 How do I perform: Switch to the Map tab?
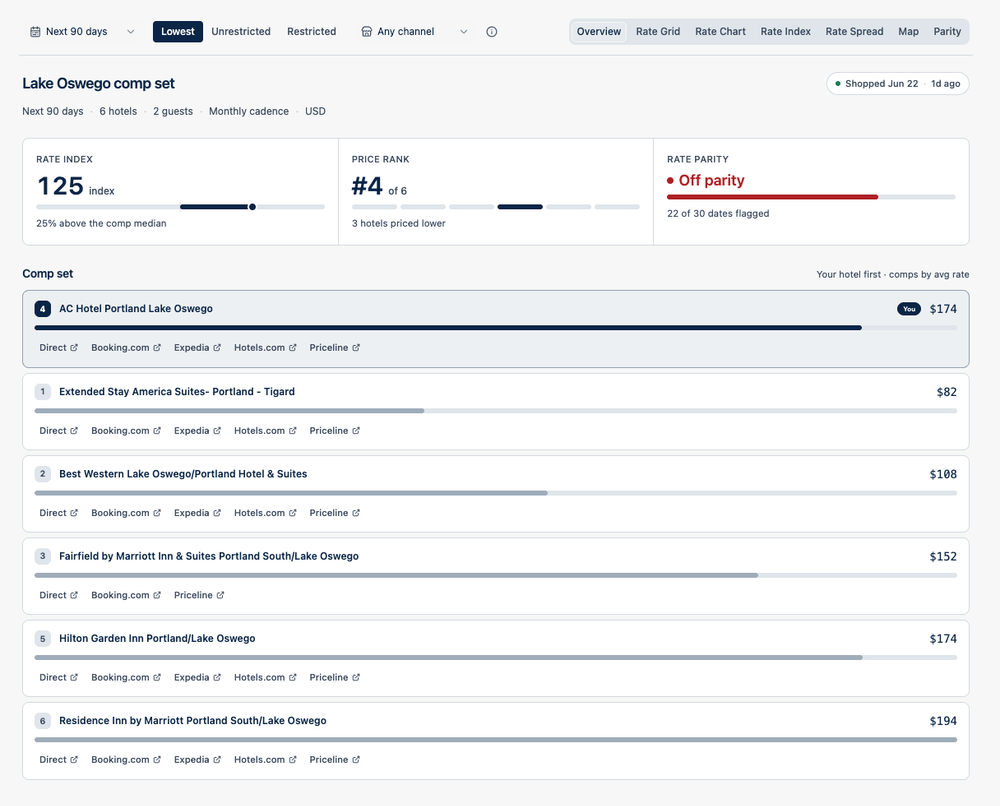pyautogui.click(x=908, y=31)
